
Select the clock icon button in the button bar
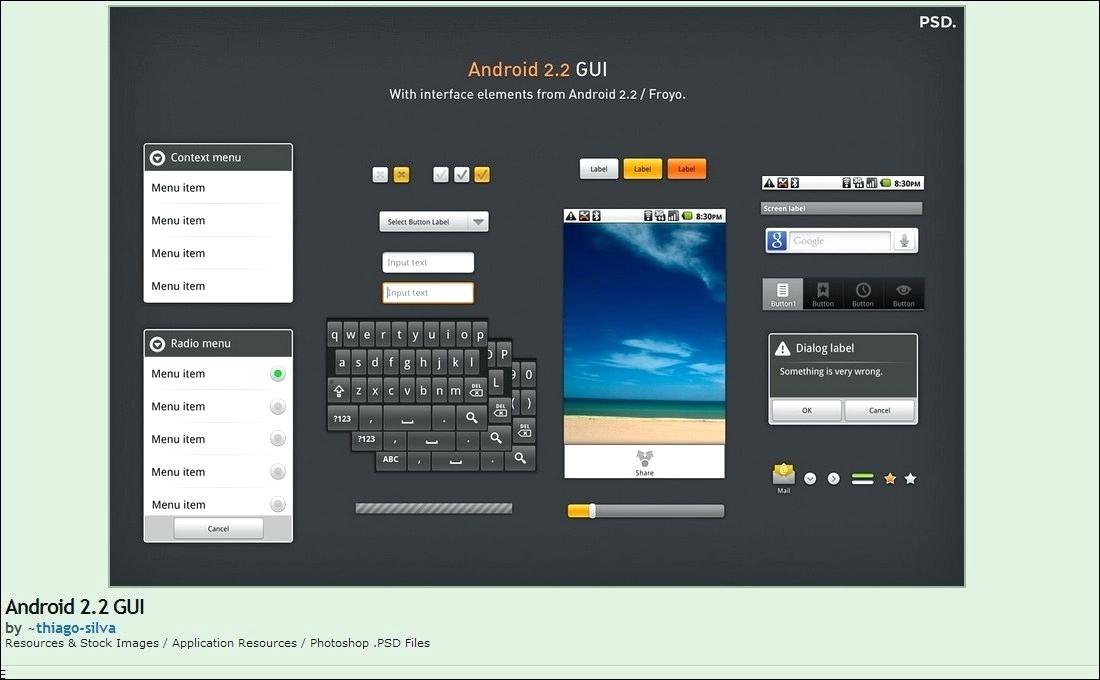(x=863, y=292)
